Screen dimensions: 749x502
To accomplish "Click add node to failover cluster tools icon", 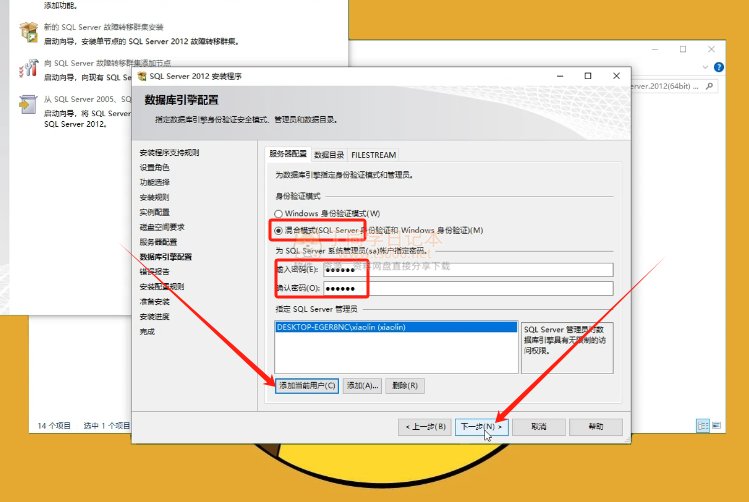I will [28, 68].
